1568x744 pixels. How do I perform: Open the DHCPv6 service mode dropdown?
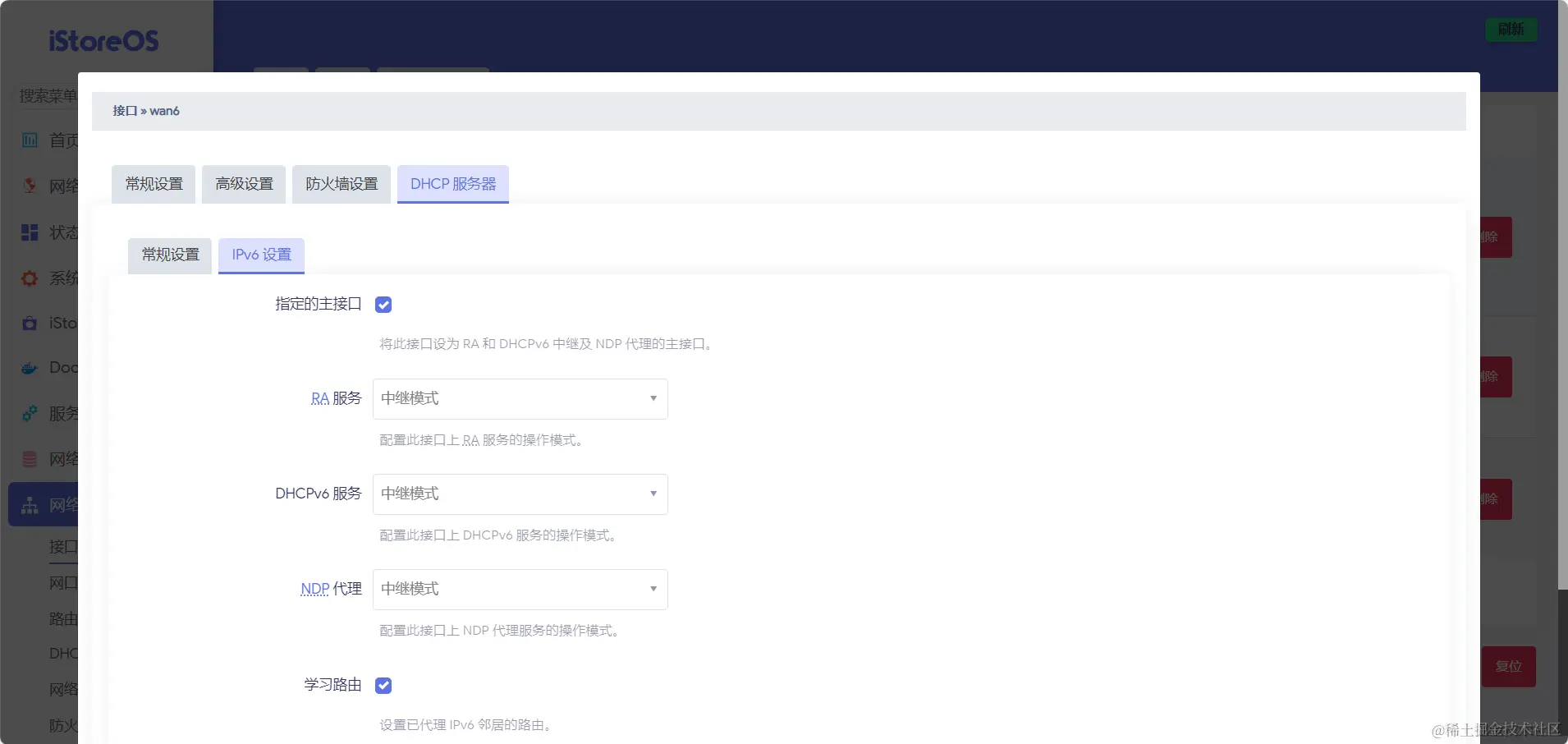pos(520,494)
